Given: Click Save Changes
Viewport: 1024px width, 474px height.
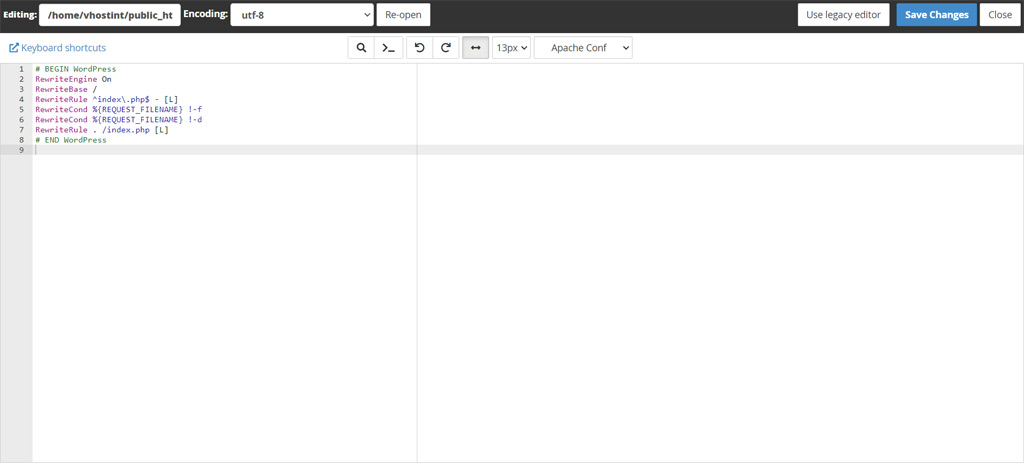Looking at the screenshot, I should coord(936,14).
